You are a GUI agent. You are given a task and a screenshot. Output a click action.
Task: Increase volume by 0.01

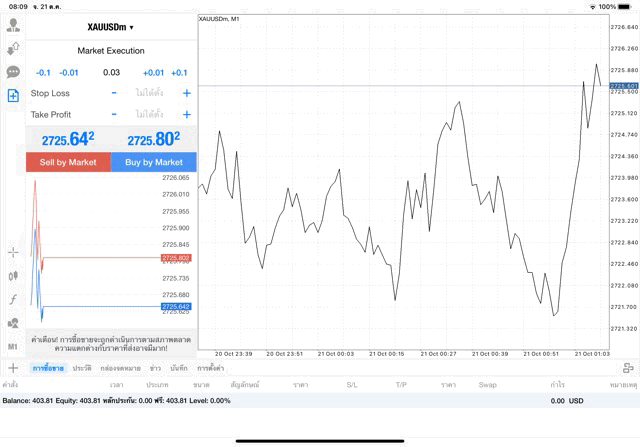(153, 72)
